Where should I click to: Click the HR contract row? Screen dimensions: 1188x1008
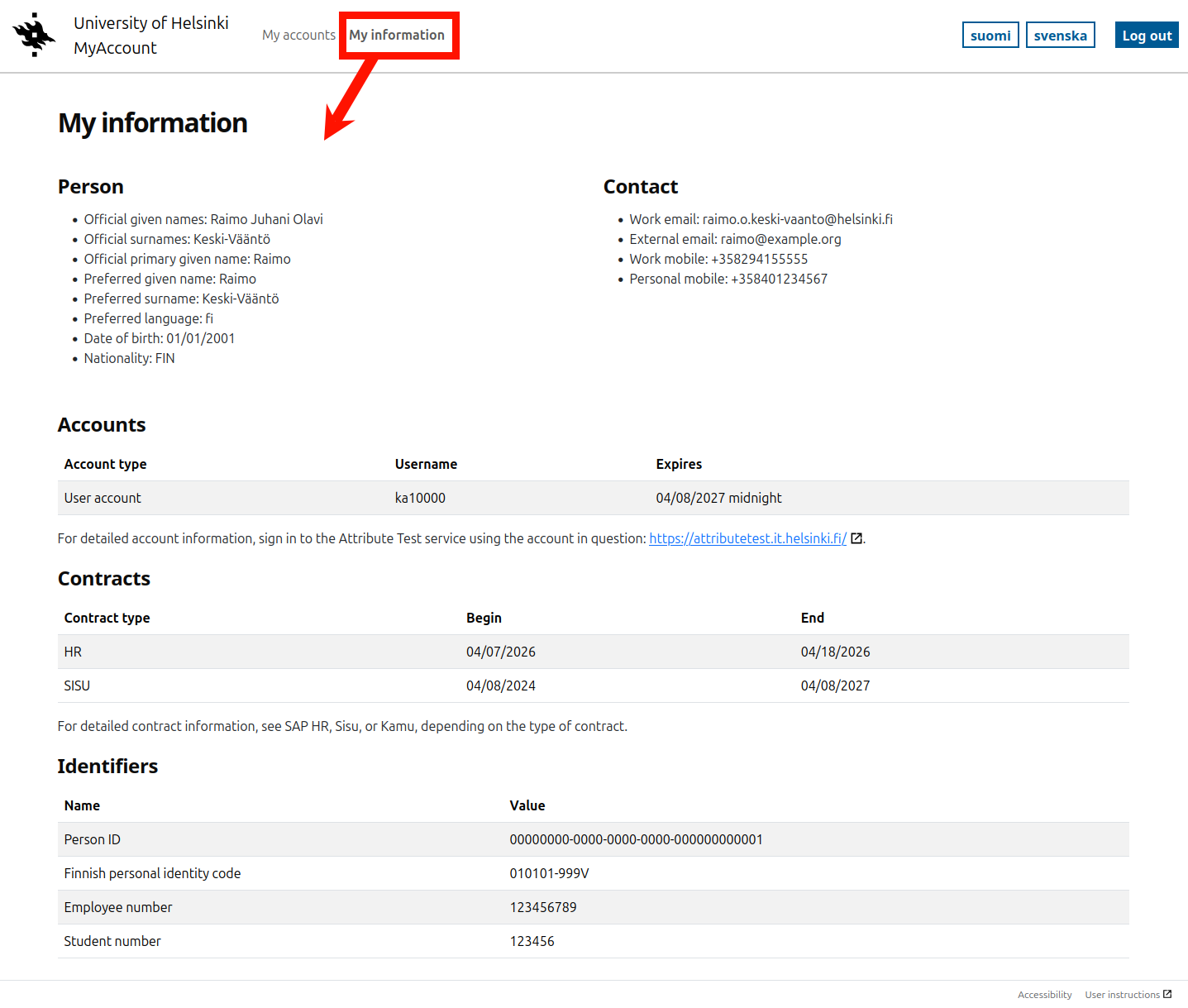(593, 652)
